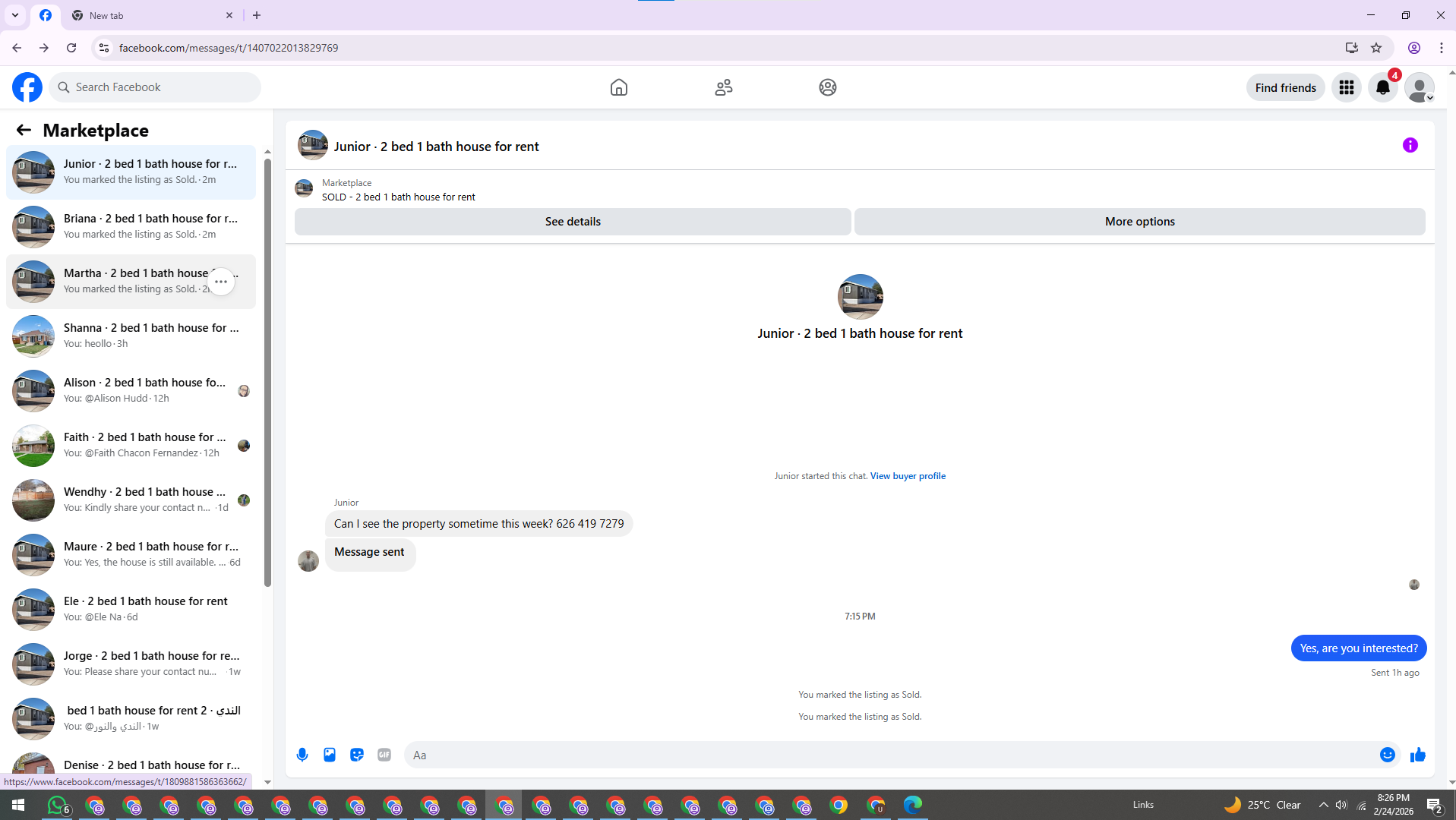Open Alison conversation in the list
Image resolution: width=1456 pixels, height=820 pixels.
click(x=131, y=391)
